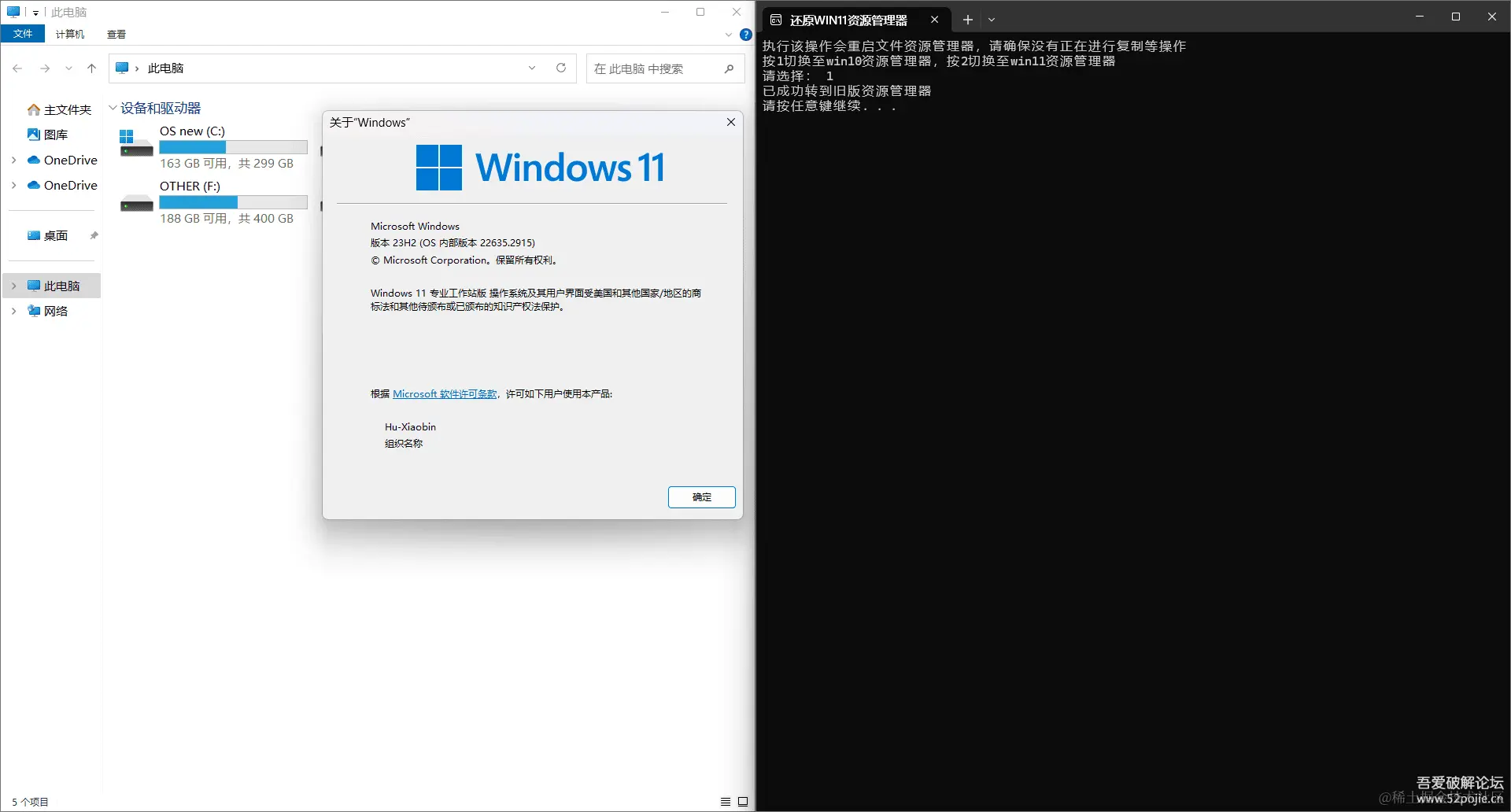Expand the first OneDrive tree node
Viewport: 1511px width, 812px height.
[x=13, y=160]
